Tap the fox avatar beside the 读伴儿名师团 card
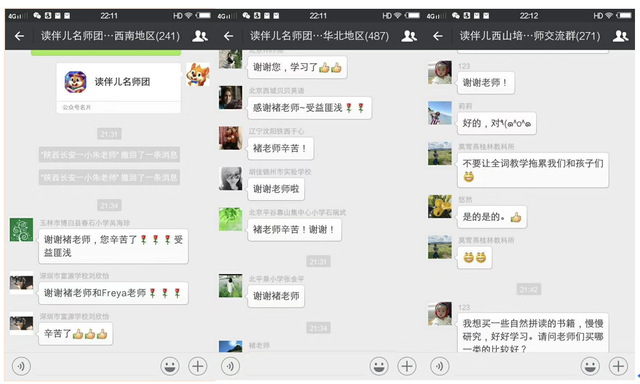This screenshot has height=384, width=640. click(198, 74)
